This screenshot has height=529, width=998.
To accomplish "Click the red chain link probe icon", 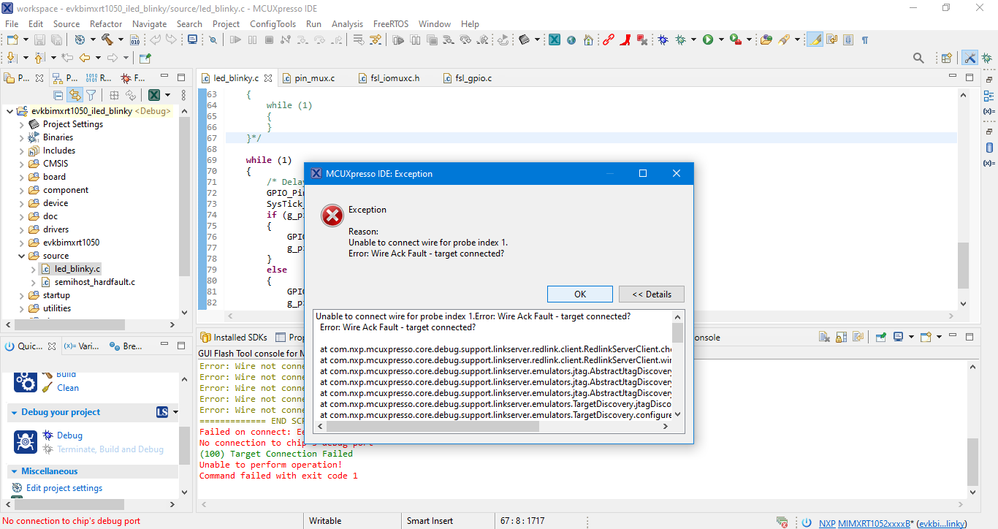I will coord(608,39).
